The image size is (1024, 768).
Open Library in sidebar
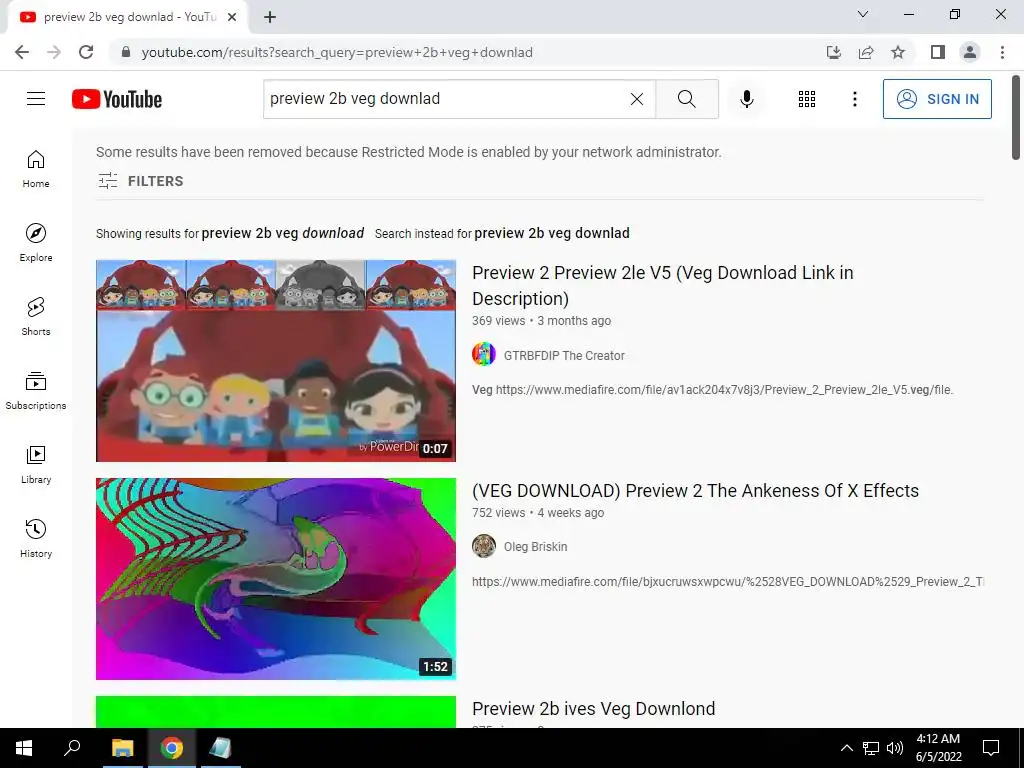click(x=36, y=464)
